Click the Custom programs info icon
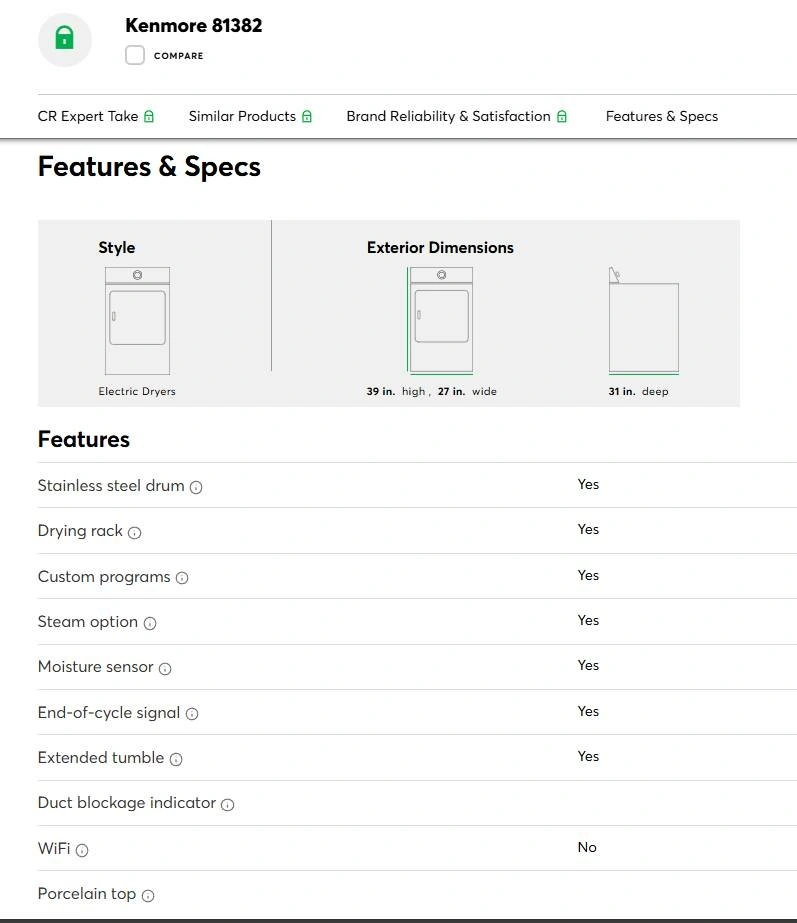Viewport: 797px width, 923px height. [x=182, y=578]
